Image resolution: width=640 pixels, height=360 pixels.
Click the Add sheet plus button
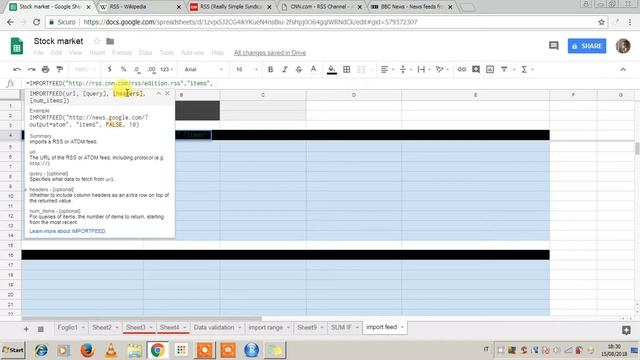(26, 329)
